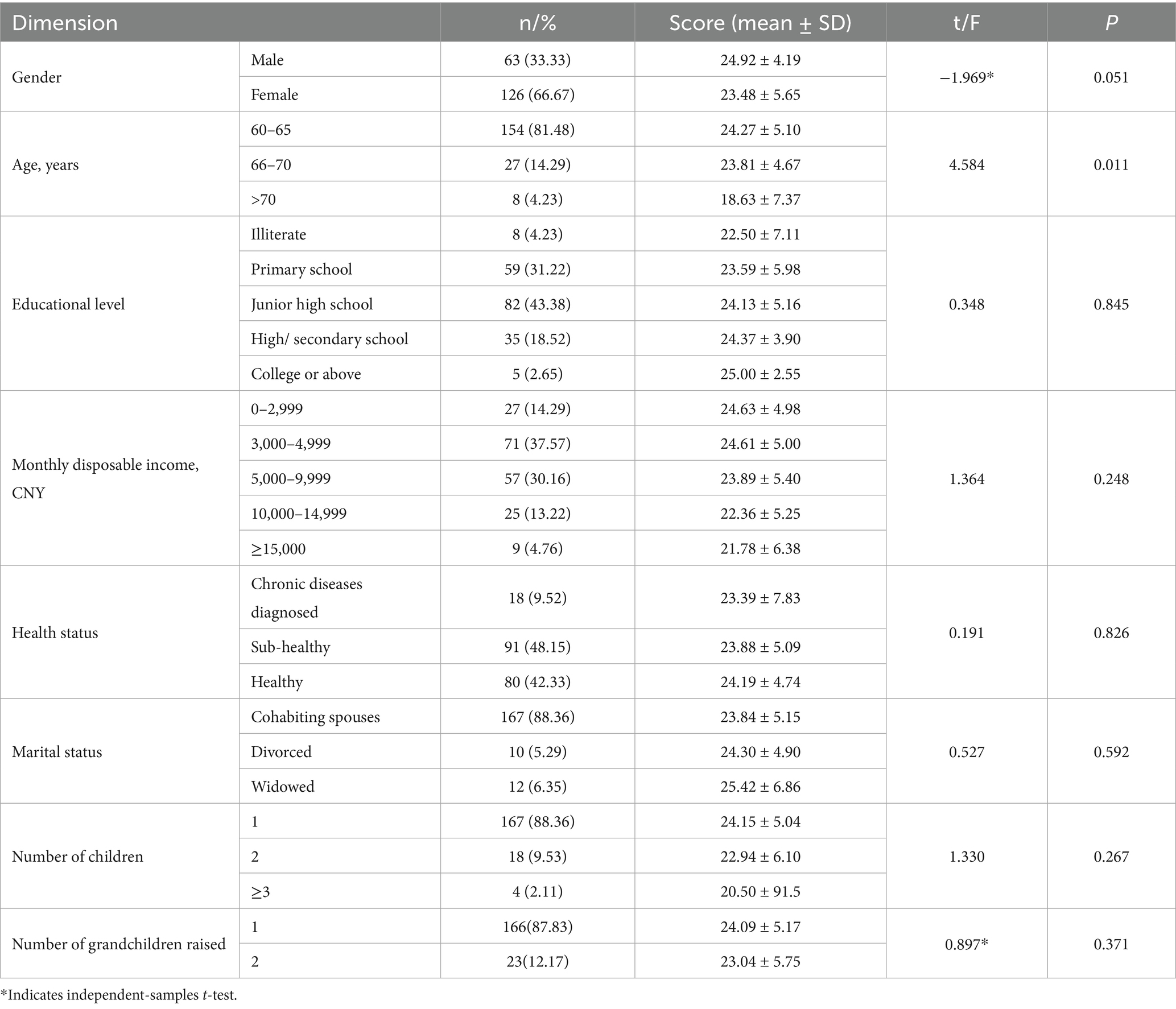The width and height of the screenshot is (1176, 1009).
Task: Click the Health status label
Action: pos(55,632)
